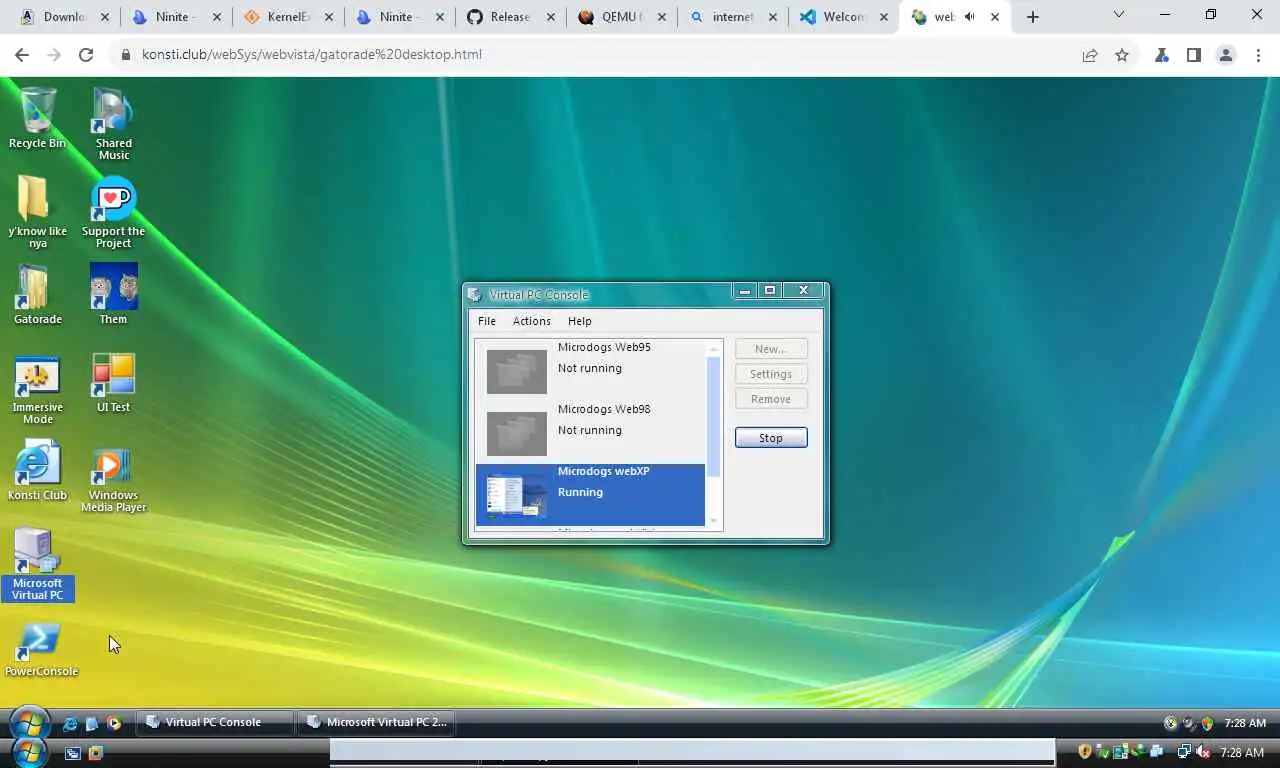
Task: Click the webXP machine thumbnail
Action: [516, 495]
